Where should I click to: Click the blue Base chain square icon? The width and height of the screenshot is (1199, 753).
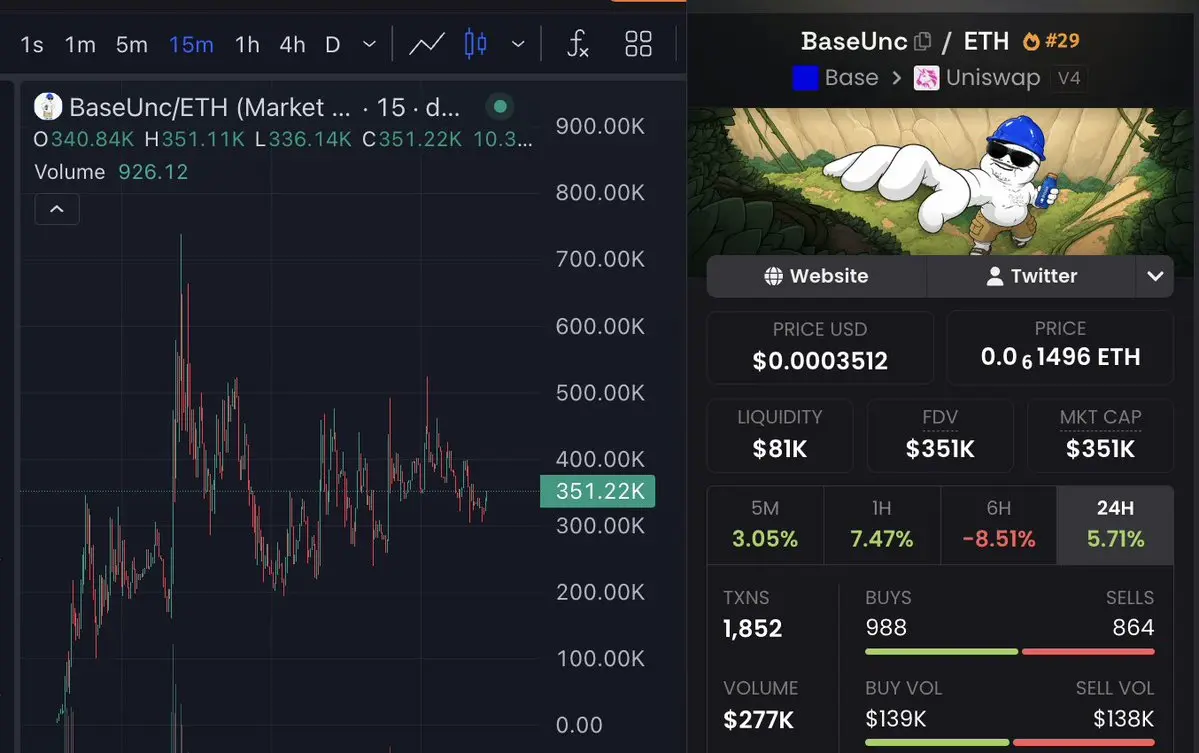click(x=805, y=78)
